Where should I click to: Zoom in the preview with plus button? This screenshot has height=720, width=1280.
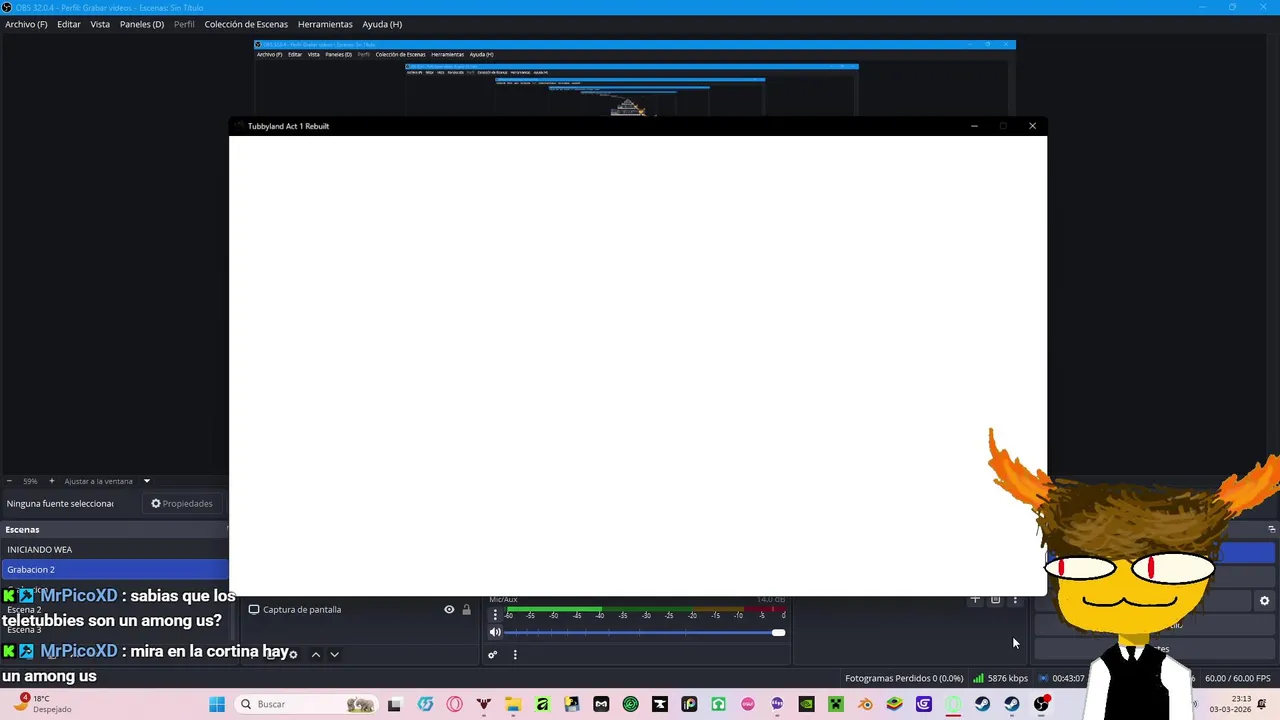tap(52, 481)
